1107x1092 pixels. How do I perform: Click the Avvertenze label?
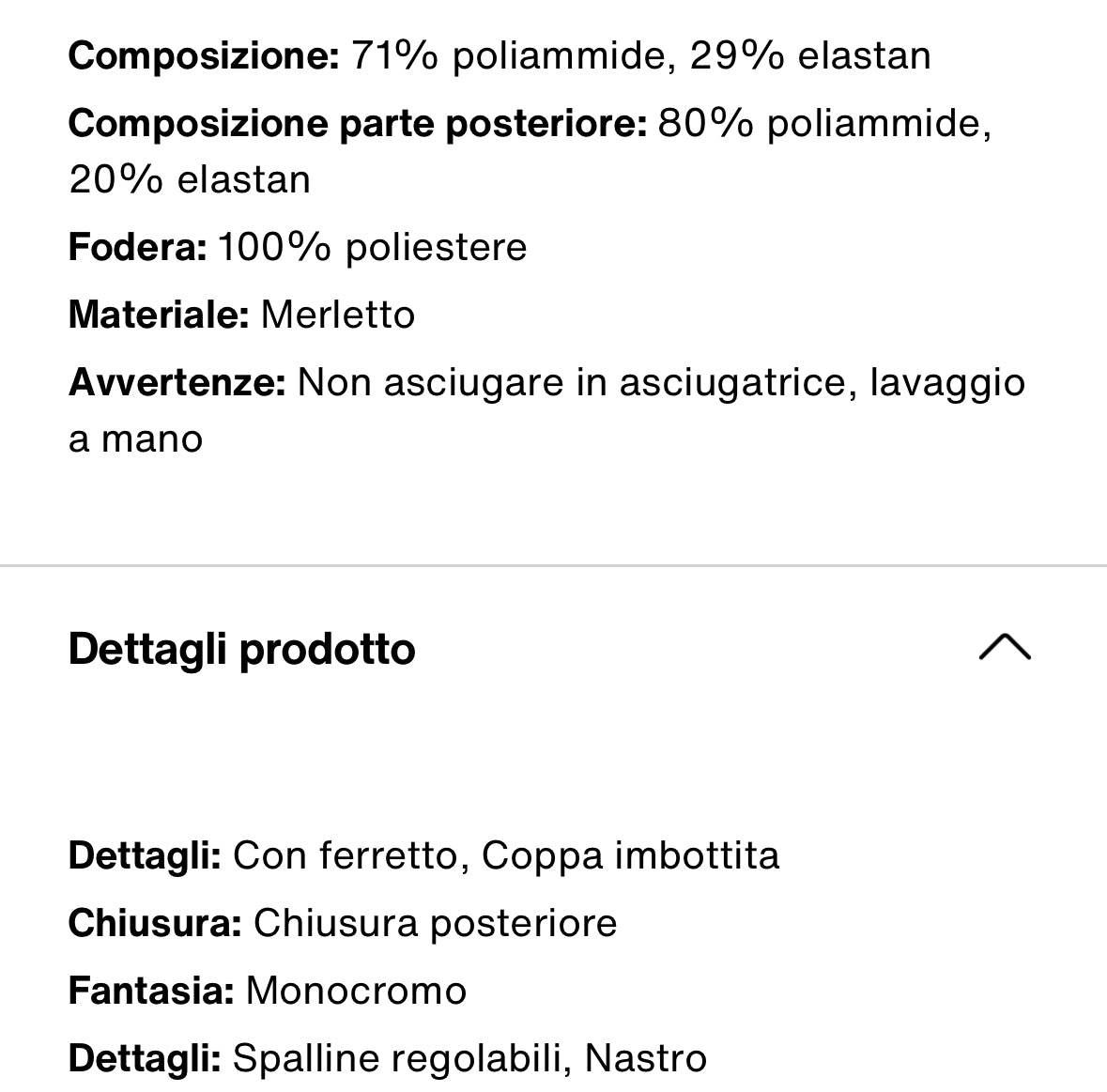click(177, 383)
